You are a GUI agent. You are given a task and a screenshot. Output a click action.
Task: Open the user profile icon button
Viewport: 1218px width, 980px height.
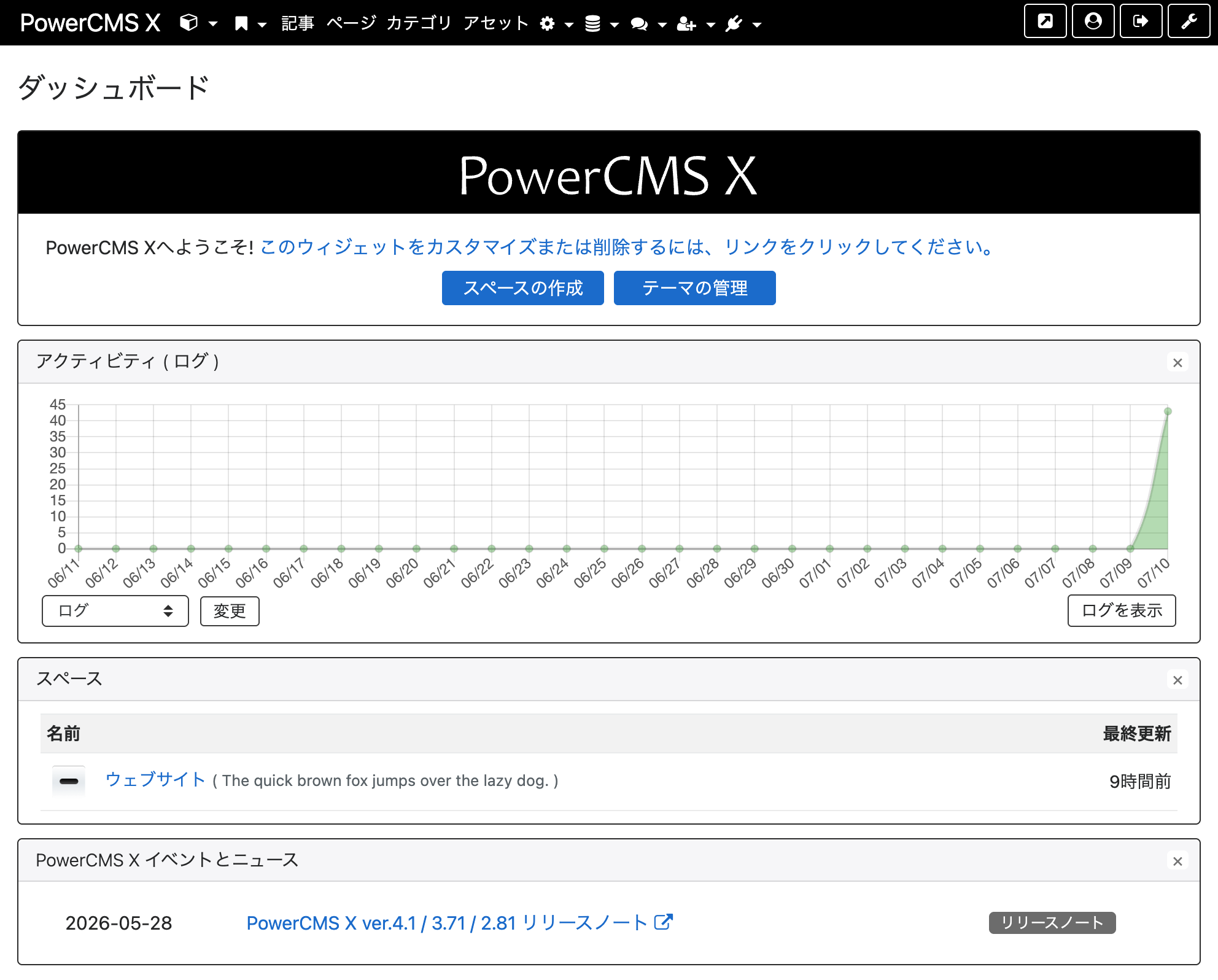[x=1093, y=21]
